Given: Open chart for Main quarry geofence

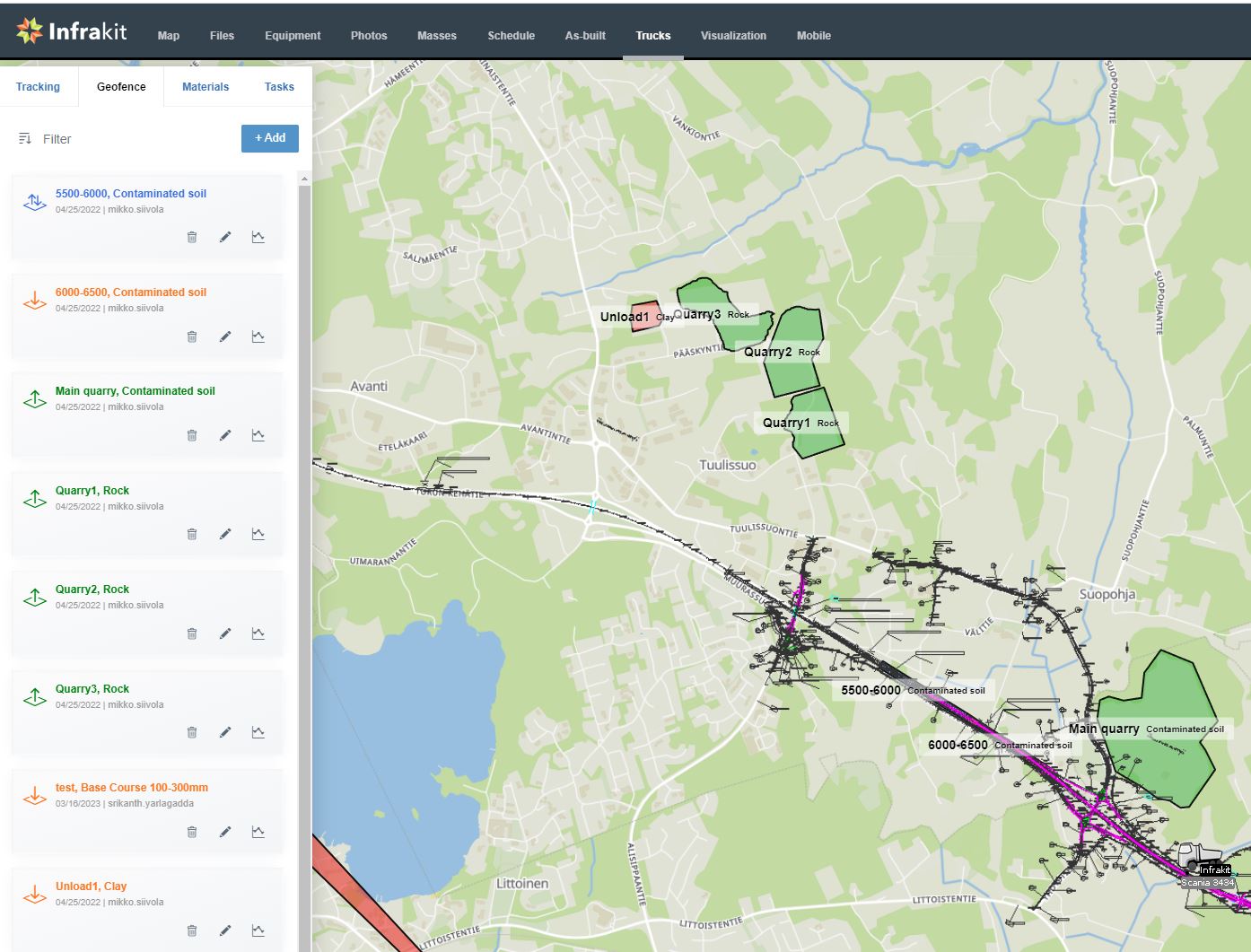Looking at the screenshot, I should tap(258, 435).
